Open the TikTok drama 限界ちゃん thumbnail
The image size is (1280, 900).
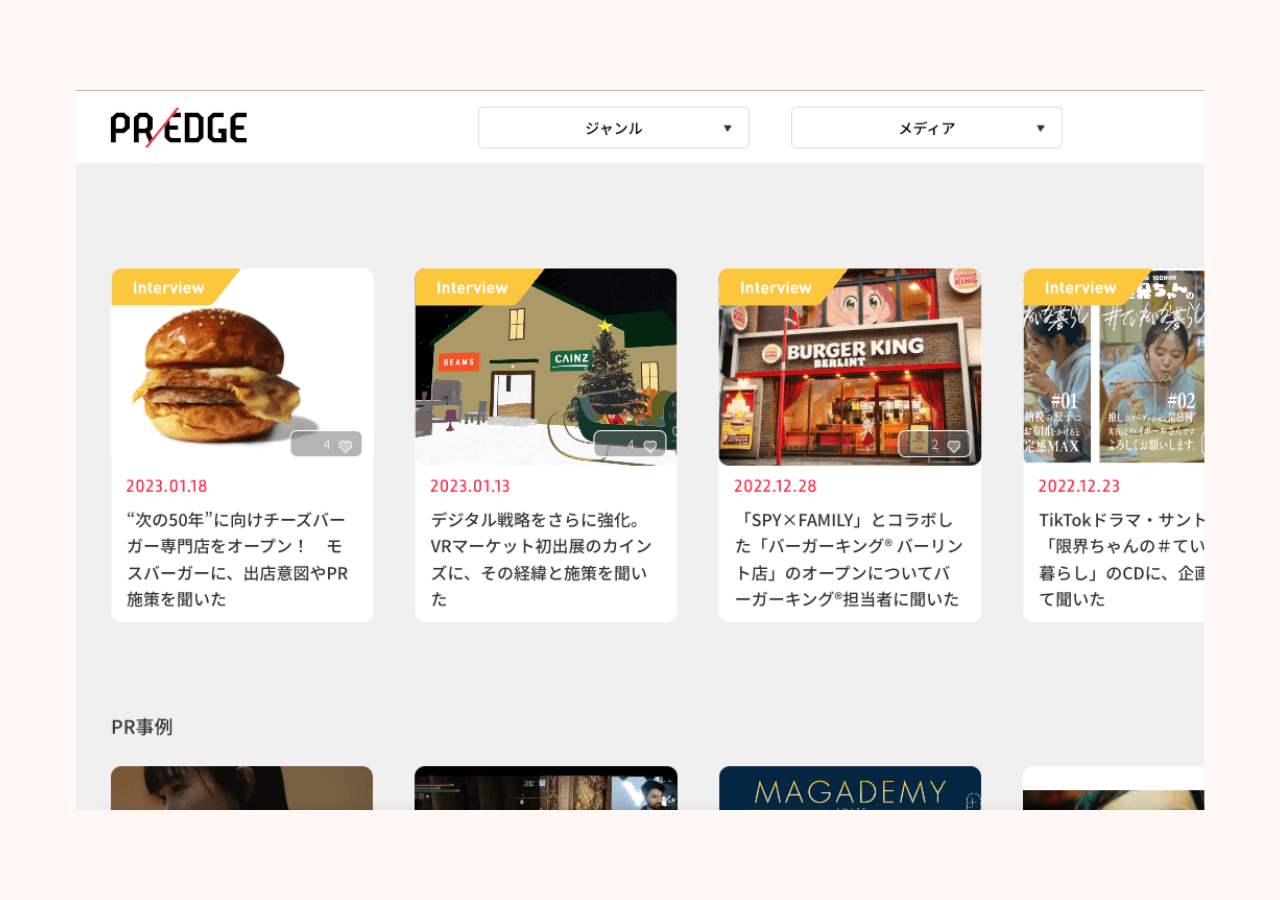1114,367
